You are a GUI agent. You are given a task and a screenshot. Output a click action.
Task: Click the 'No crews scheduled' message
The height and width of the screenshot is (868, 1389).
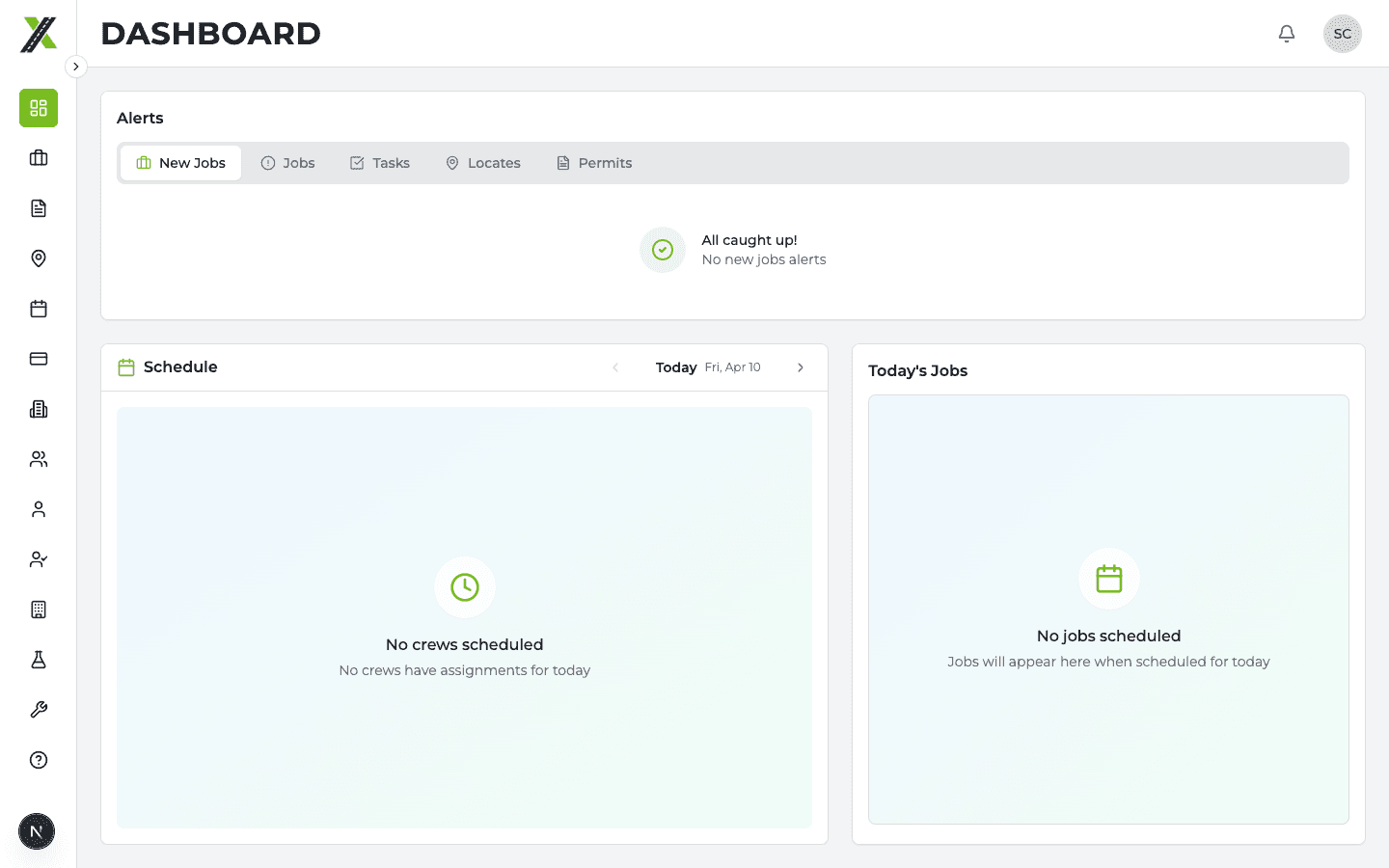(465, 644)
